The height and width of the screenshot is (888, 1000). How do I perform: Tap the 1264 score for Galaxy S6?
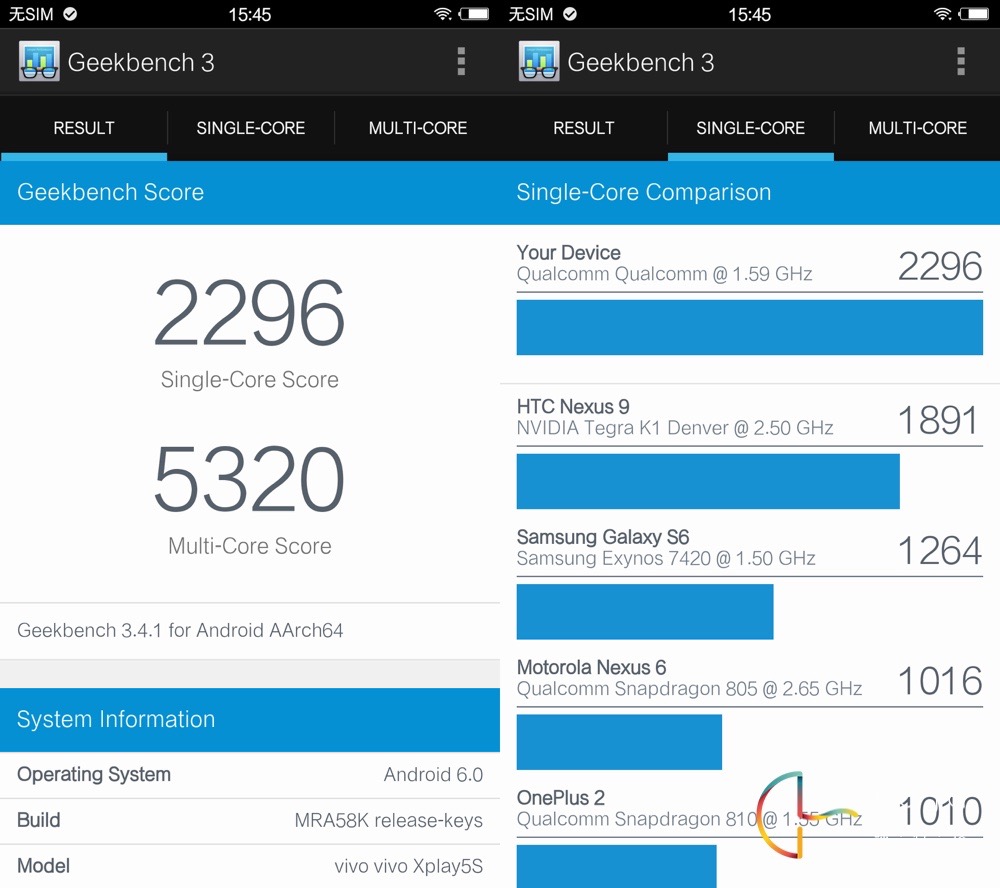click(x=939, y=551)
